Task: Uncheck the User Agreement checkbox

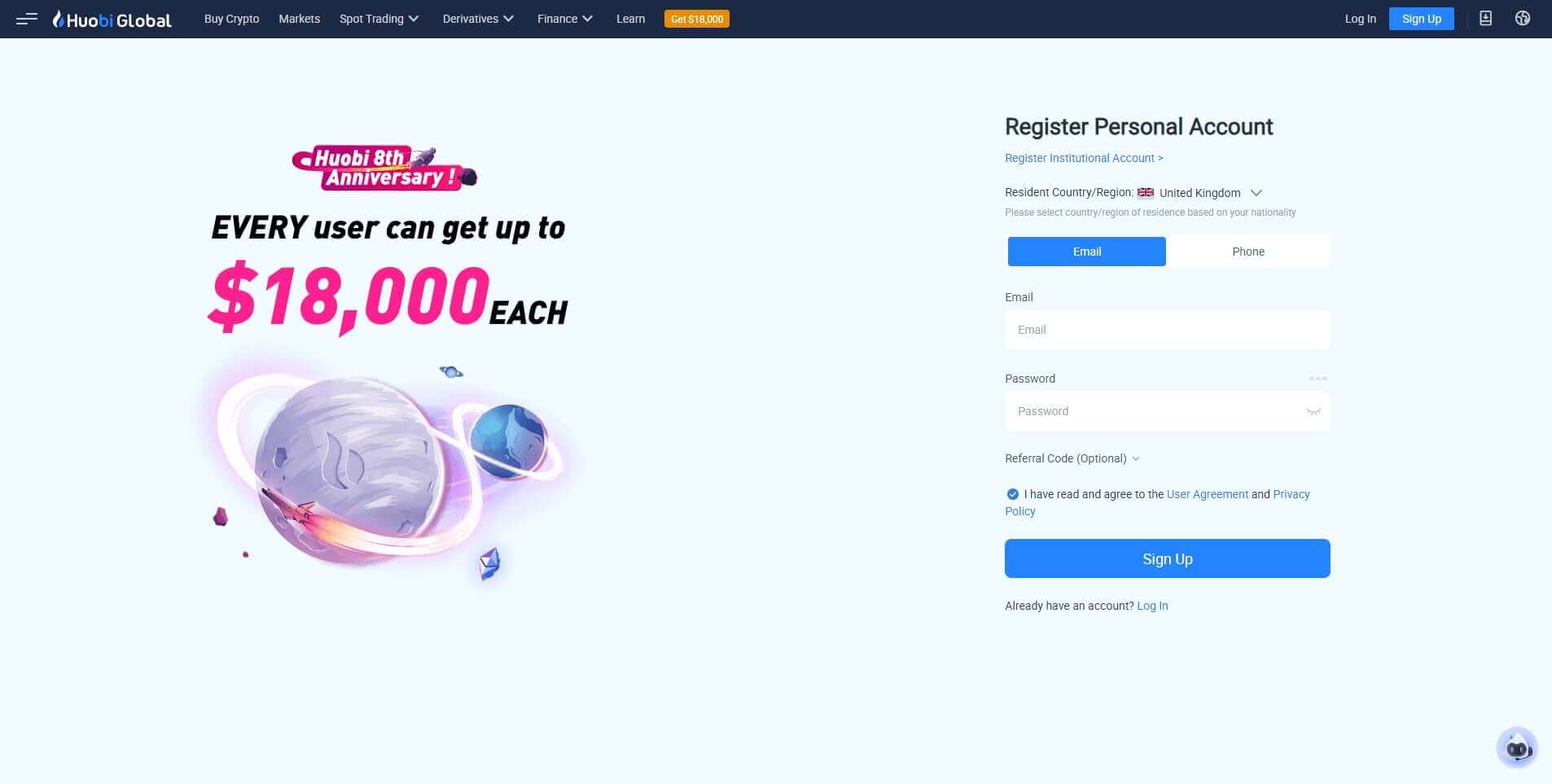Action: coord(1012,494)
